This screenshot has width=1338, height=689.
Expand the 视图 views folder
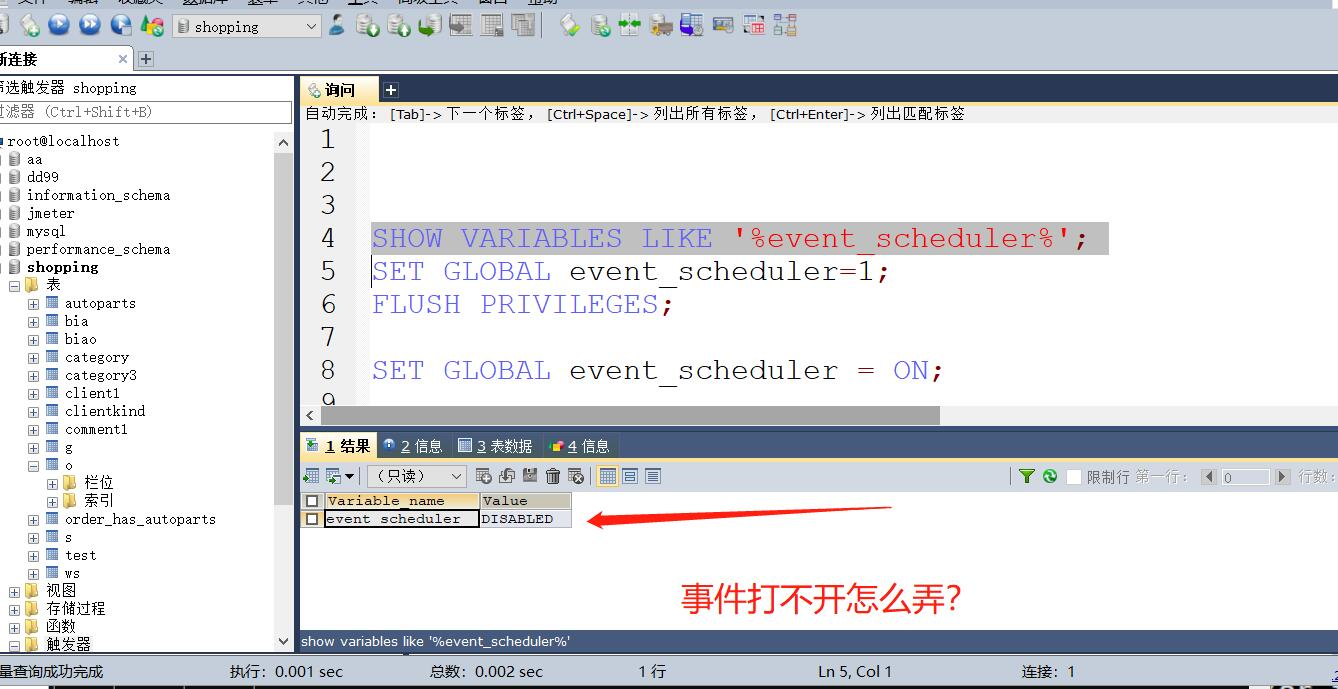[14, 592]
